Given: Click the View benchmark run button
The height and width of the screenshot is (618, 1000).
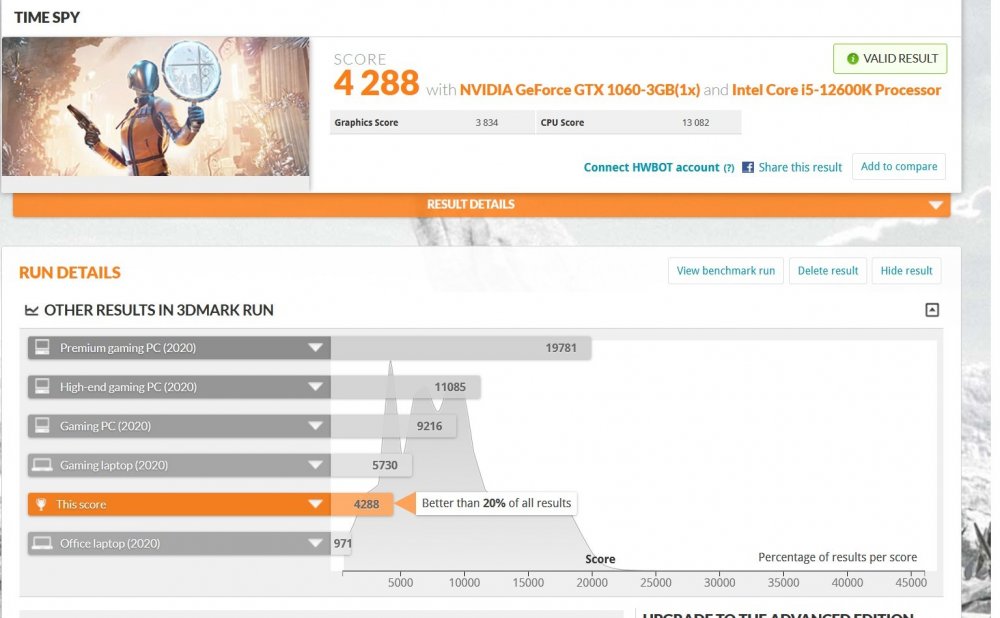Looking at the screenshot, I should (x=725, y=270).
